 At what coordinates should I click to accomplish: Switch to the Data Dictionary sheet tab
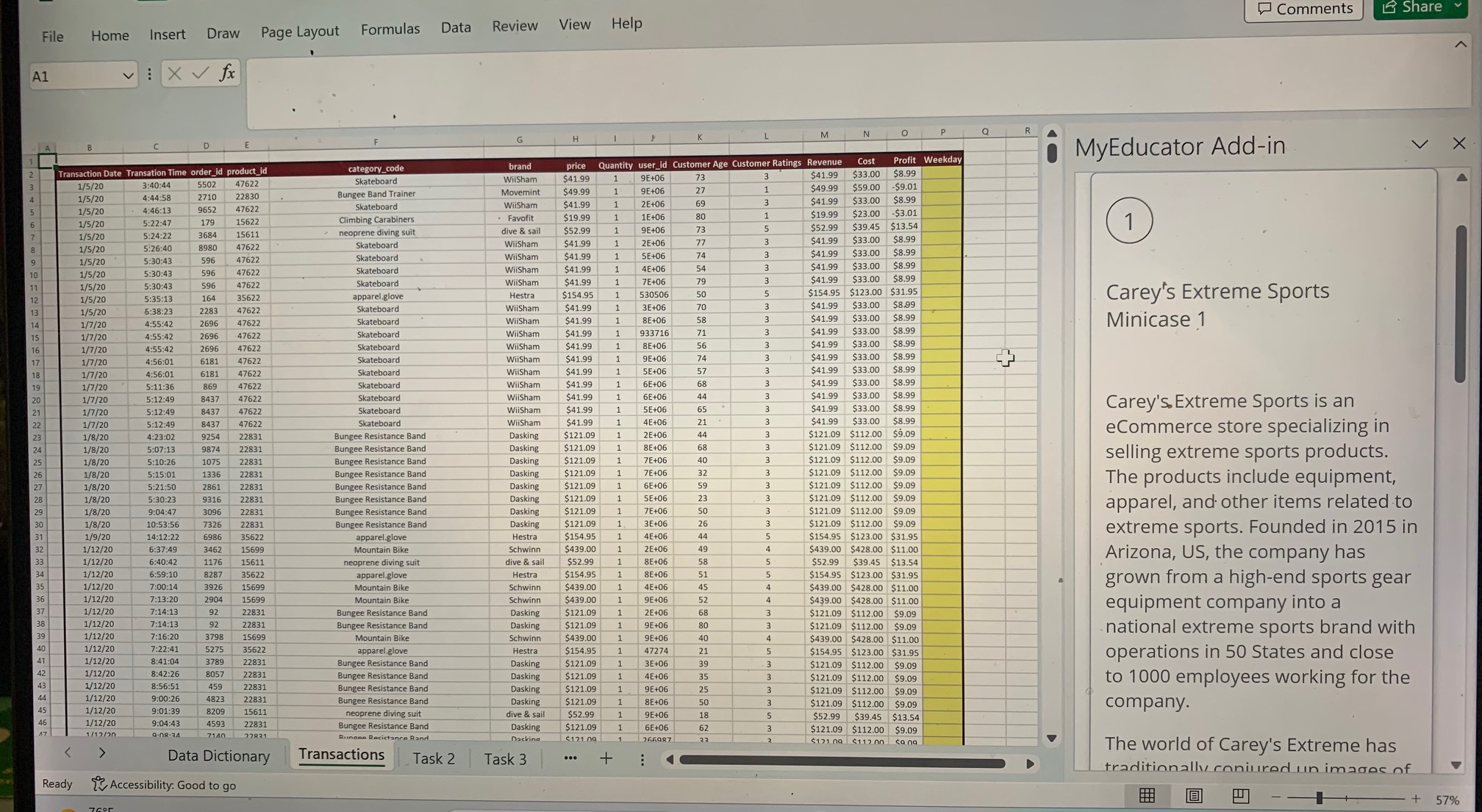[x=218, y=756]
